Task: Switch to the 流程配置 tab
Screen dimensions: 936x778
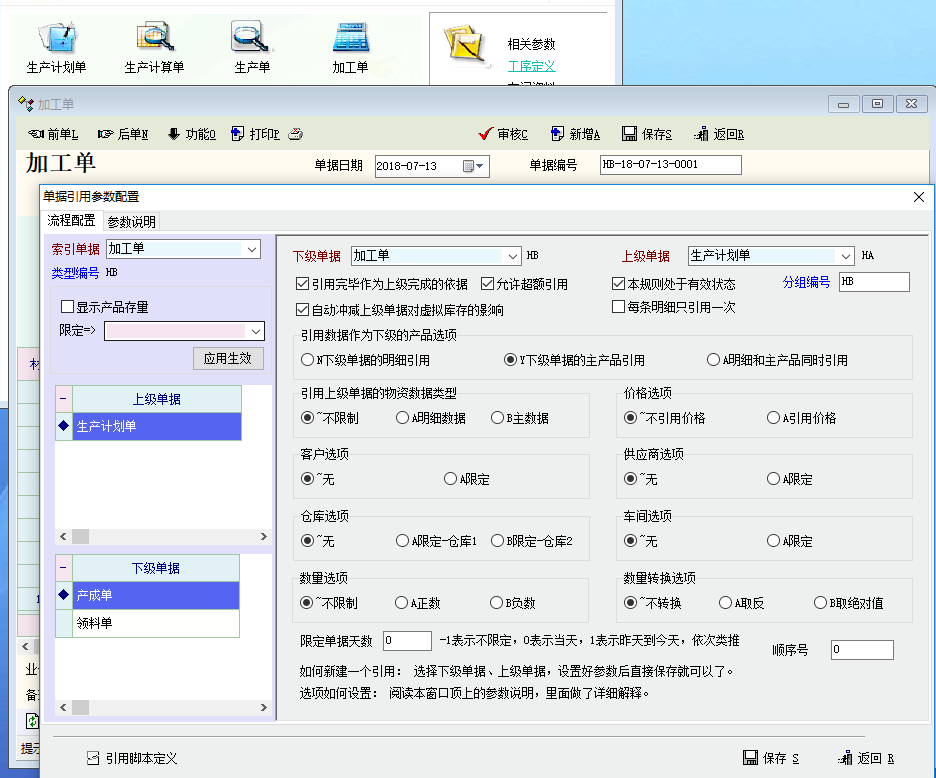Action: pyautogui.click(x=72, y=221)
